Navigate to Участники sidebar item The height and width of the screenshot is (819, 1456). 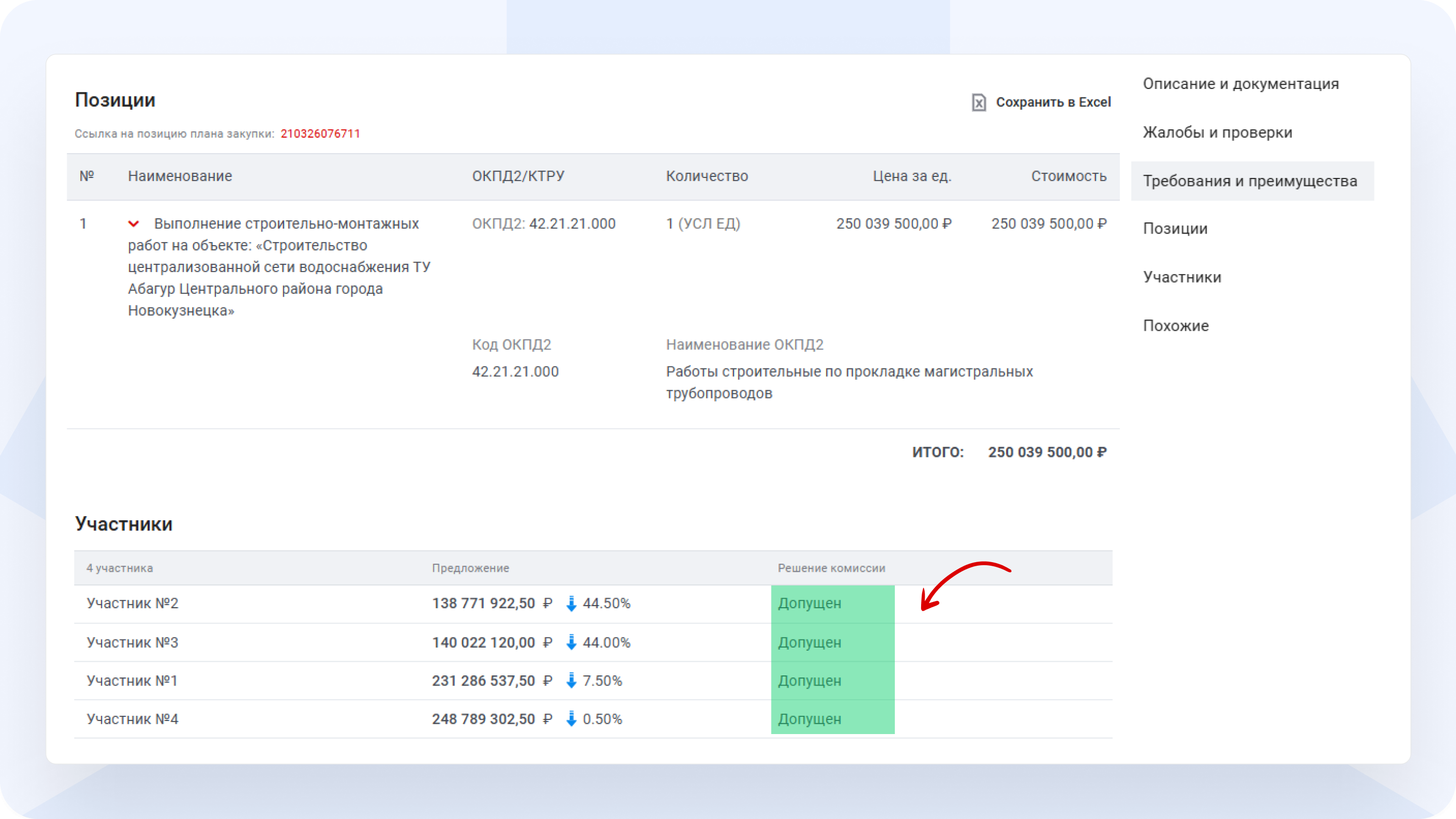point(1181,278)
